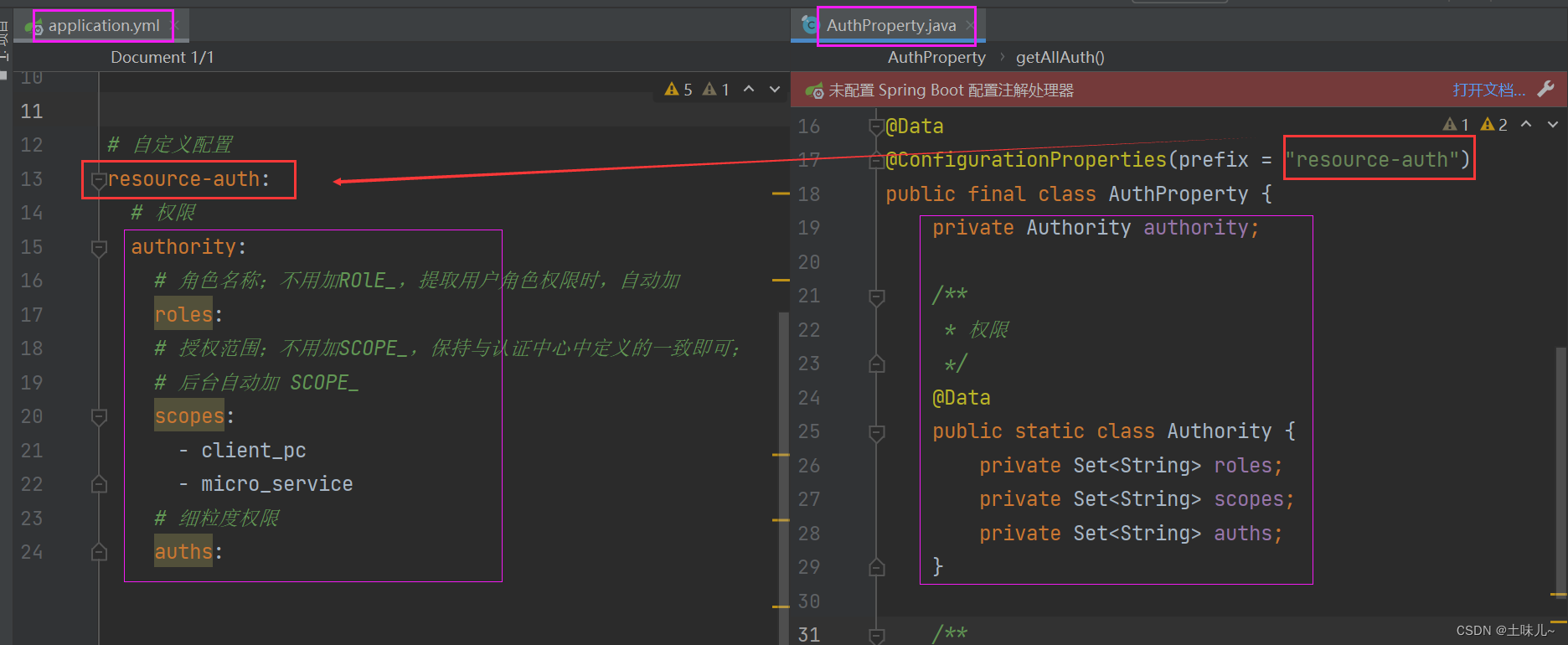The image size is (1568, 645).
Task: Go to next highlighted error in AuthProperty.java
Action: (1553, 124)
